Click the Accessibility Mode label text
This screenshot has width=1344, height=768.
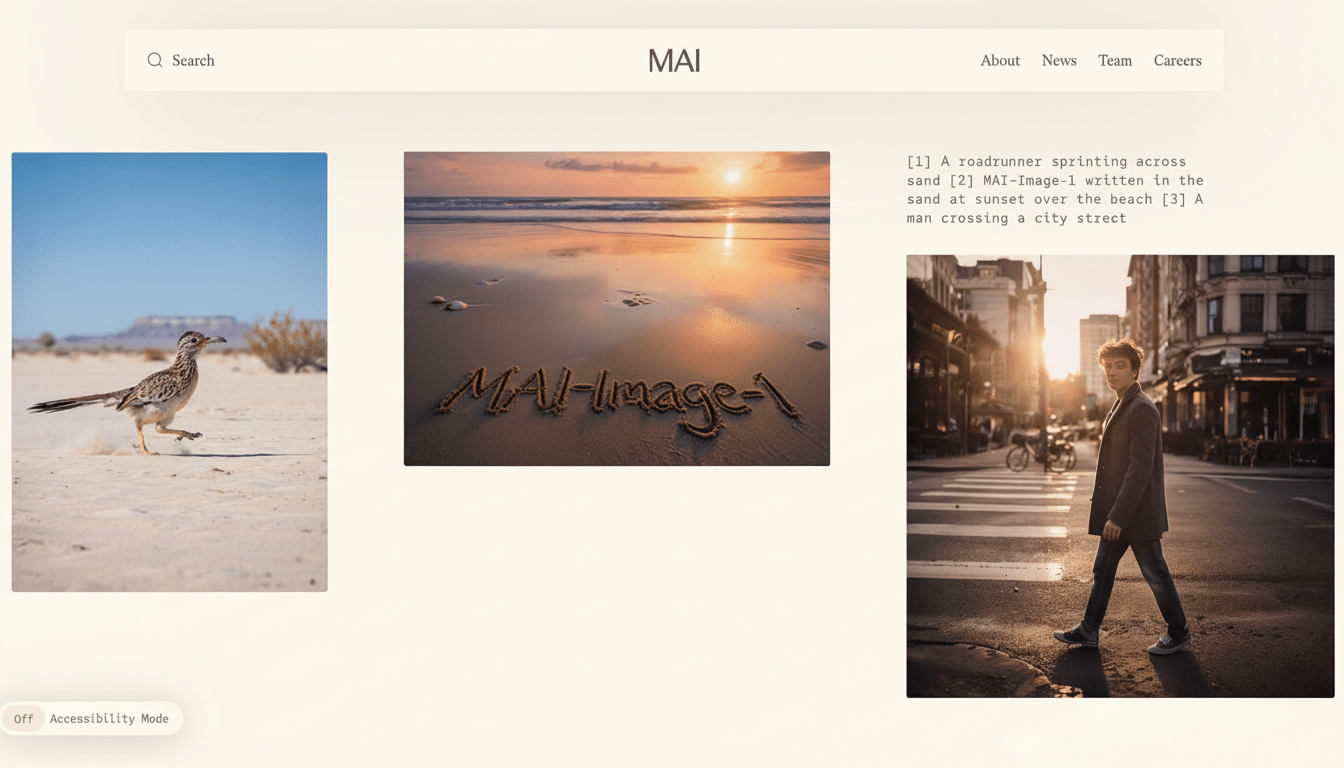pos(109,718)
